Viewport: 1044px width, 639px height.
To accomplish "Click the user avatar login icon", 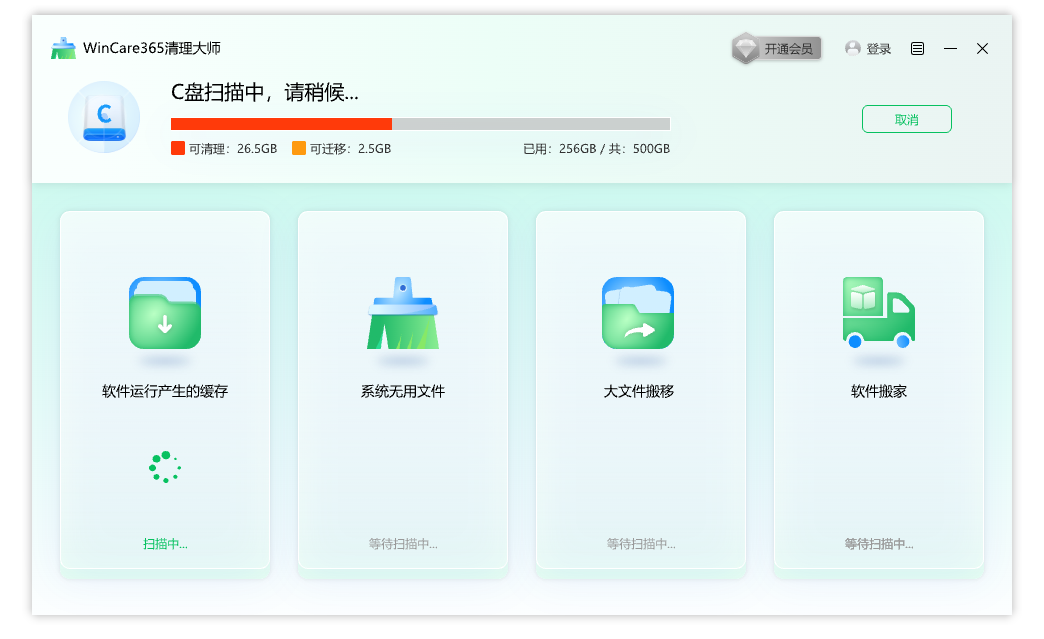I will click(853, 48).
